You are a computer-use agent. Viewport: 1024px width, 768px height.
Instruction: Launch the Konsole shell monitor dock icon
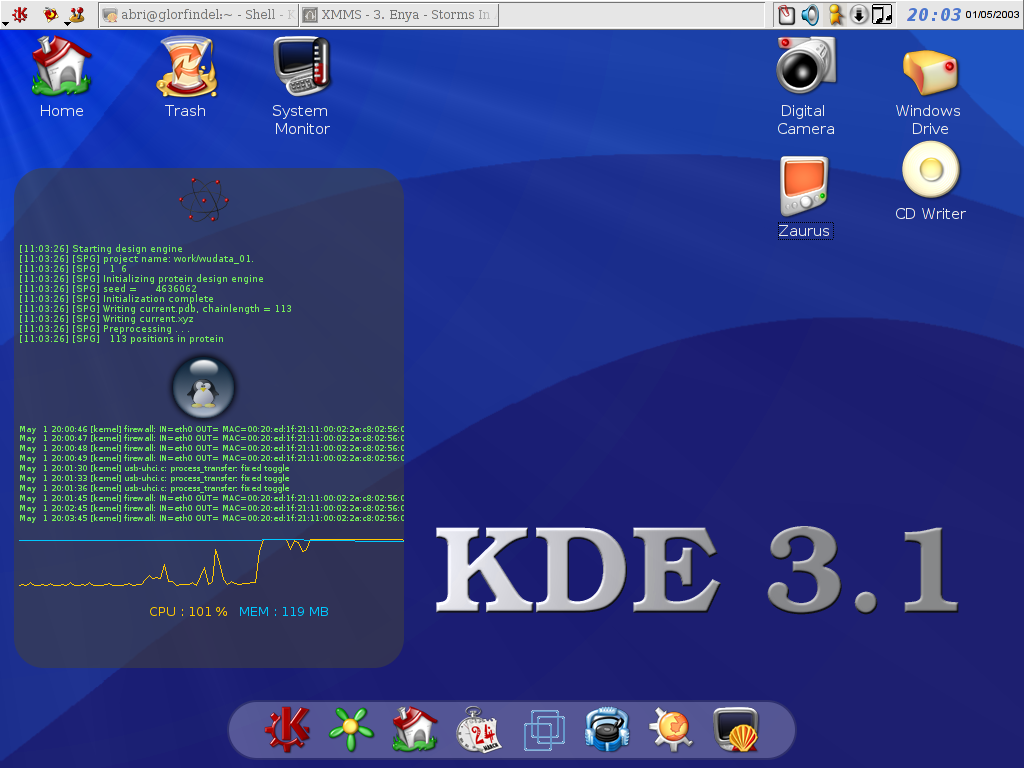pyautogui.click(x=736, y=729)
